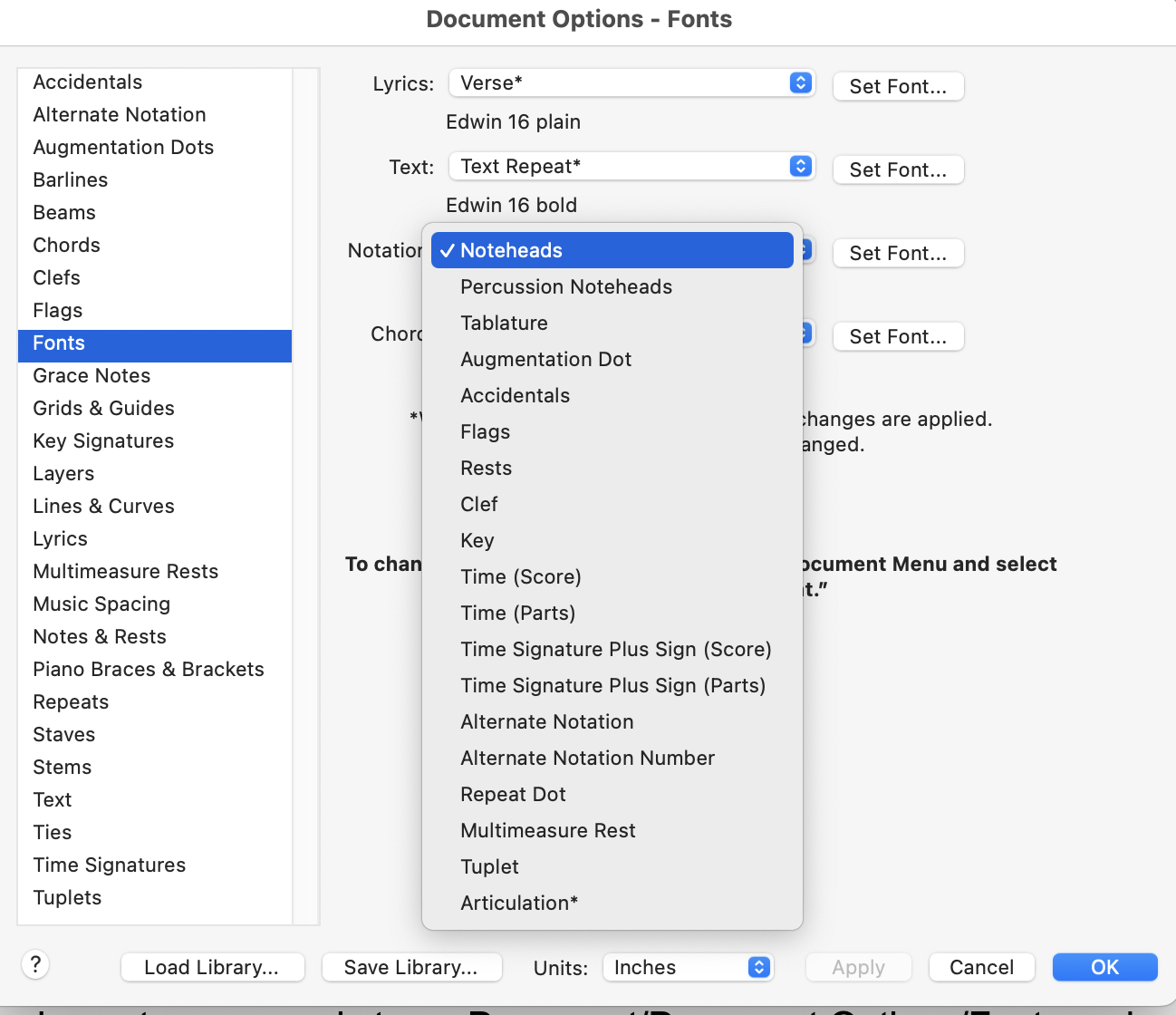This screenshot has width=1176, height=1015.
Task: Cancel the Document Options dialog
Action: tap(981, 968)
